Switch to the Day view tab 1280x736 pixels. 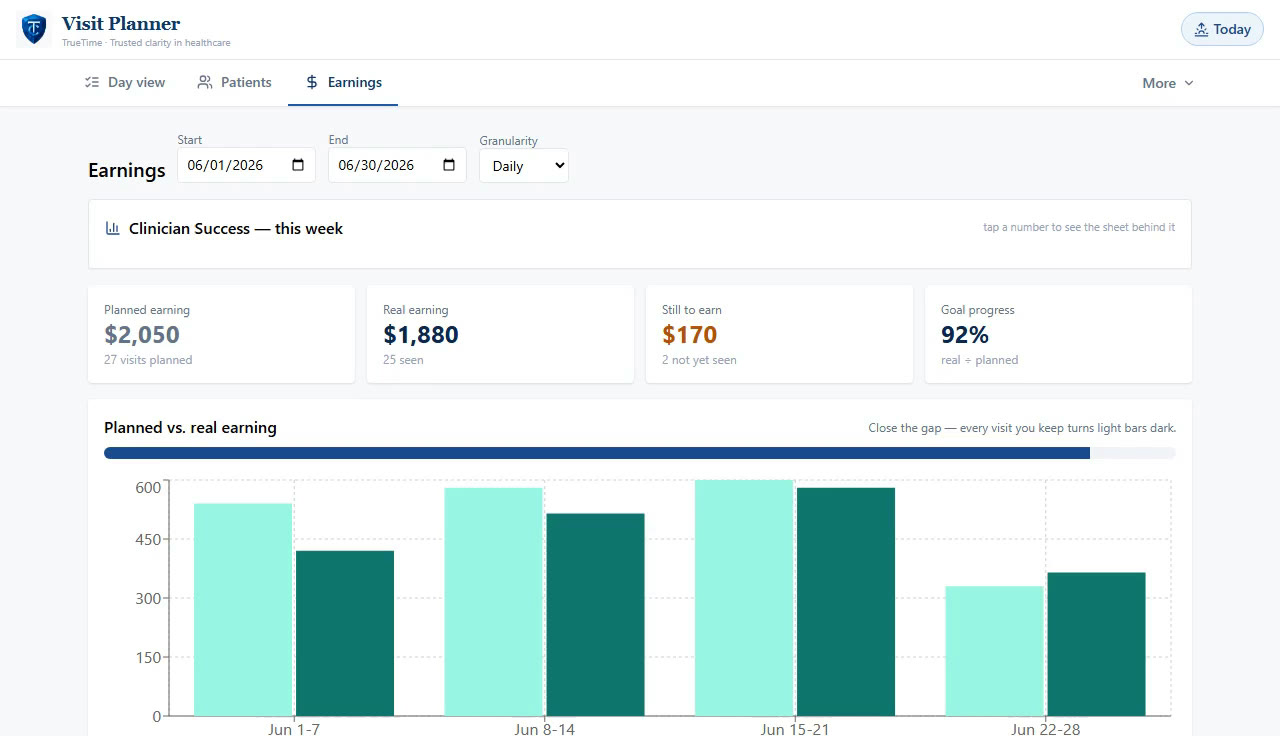coord(125,82)
